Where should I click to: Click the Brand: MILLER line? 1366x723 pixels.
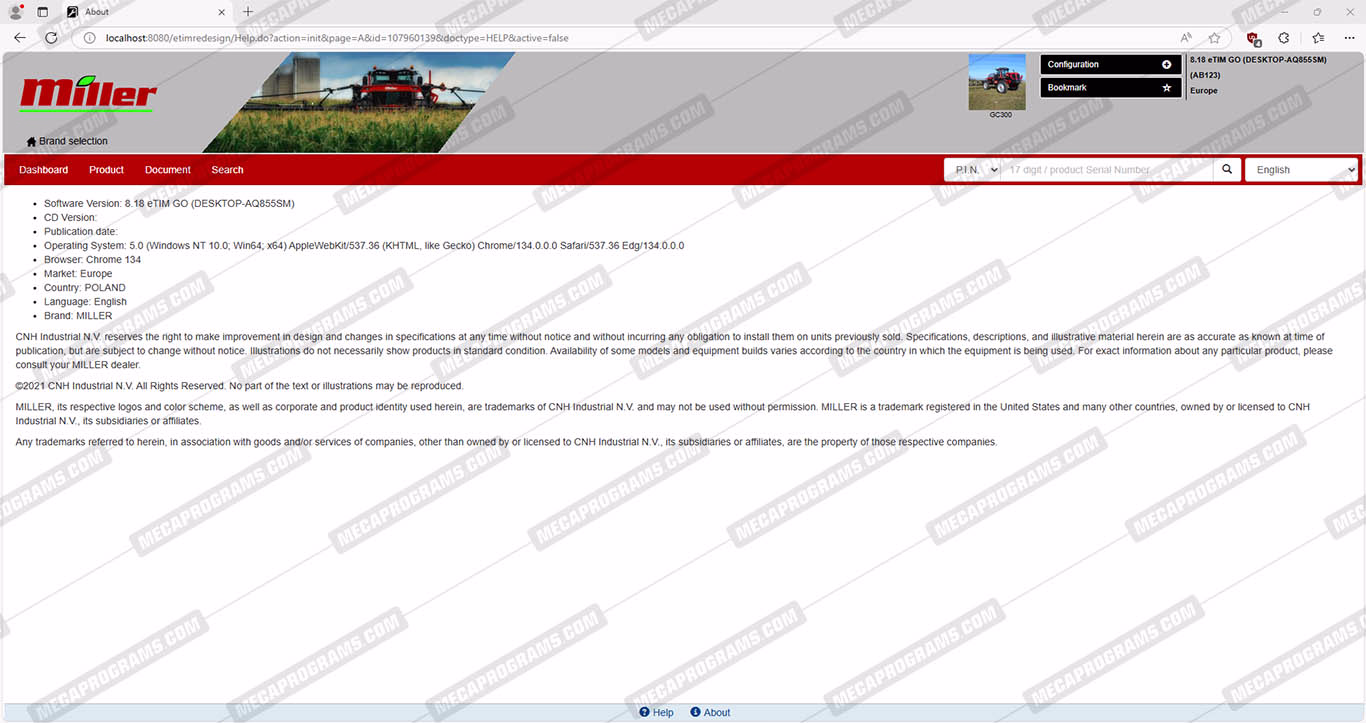(78, 315)
